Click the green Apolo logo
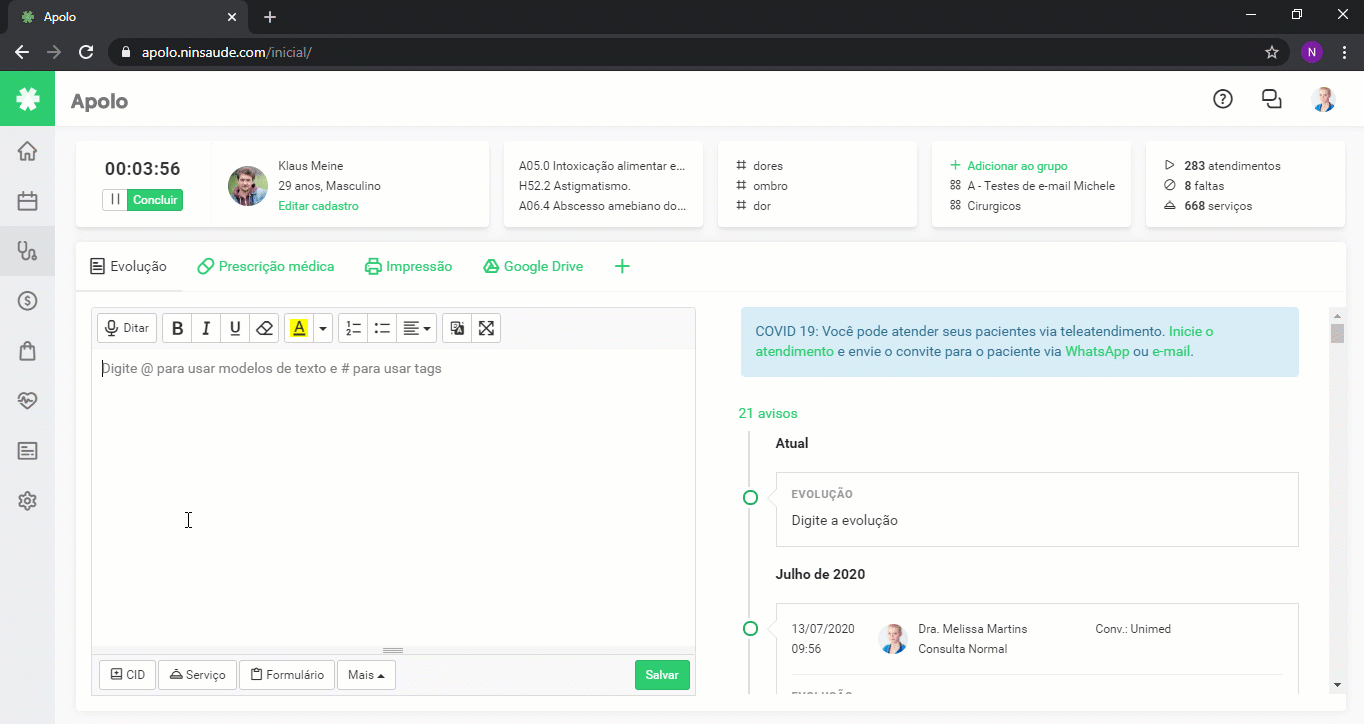This screenshot has height=724, width=1364. coord(27,99)
